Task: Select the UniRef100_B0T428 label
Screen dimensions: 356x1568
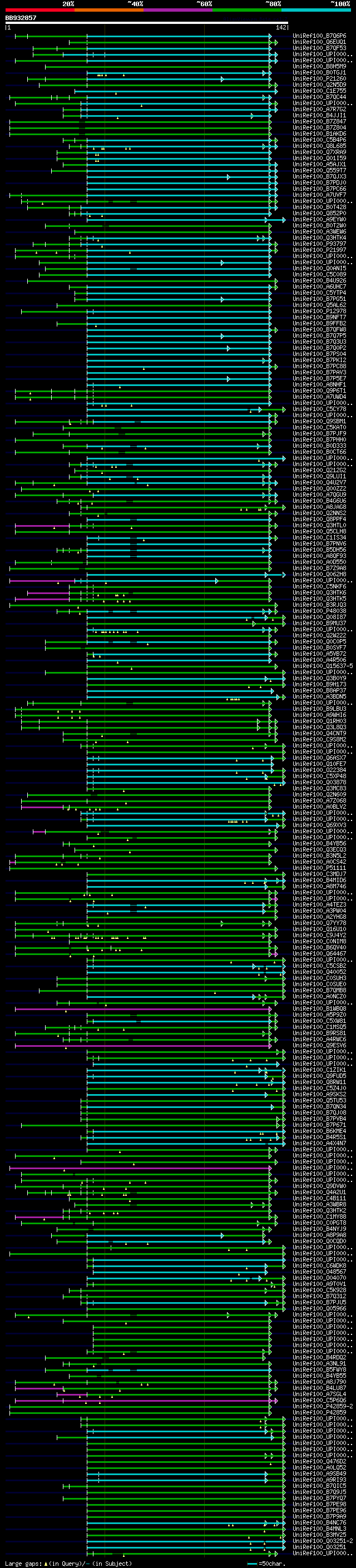Action: tap(319, 207)
